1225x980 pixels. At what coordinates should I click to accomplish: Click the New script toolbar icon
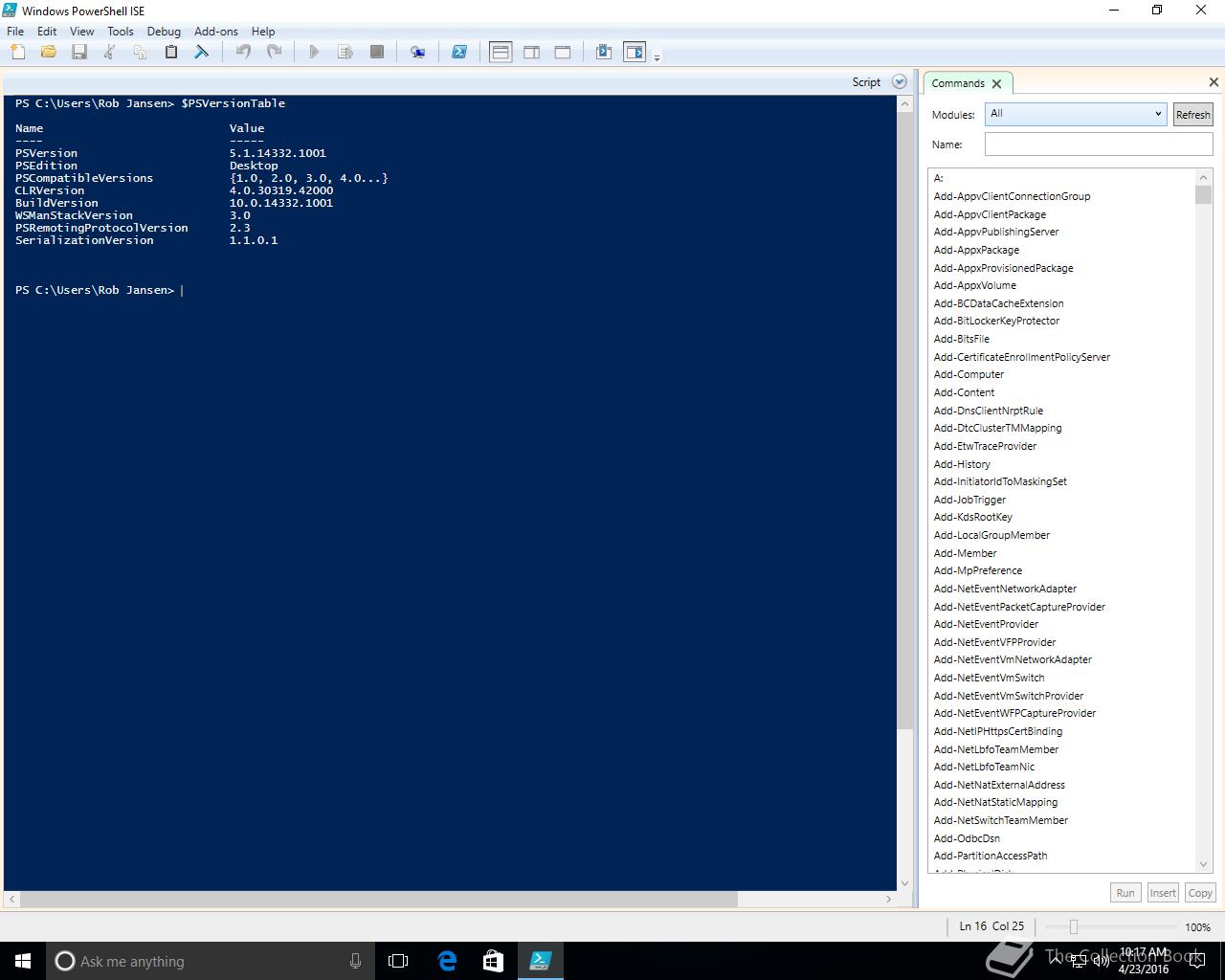coord(18,52)
